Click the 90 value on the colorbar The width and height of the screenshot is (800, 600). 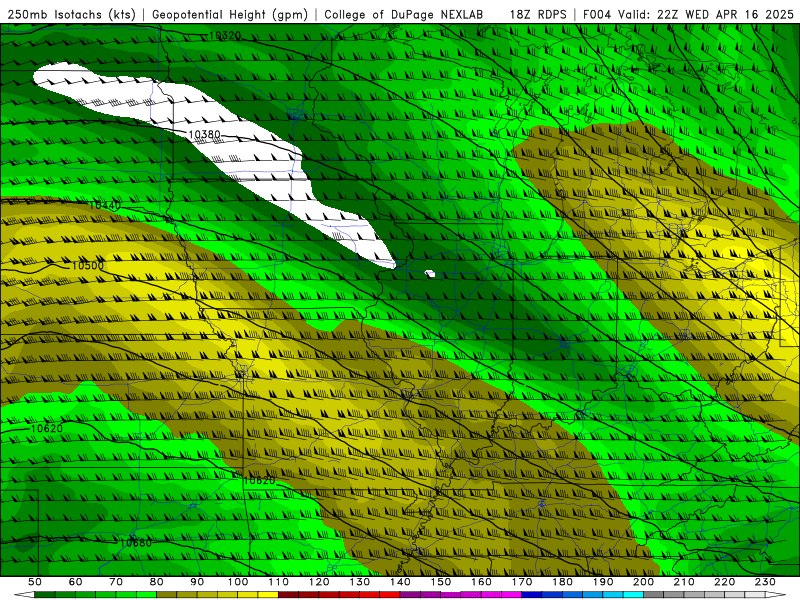(197, 582)
